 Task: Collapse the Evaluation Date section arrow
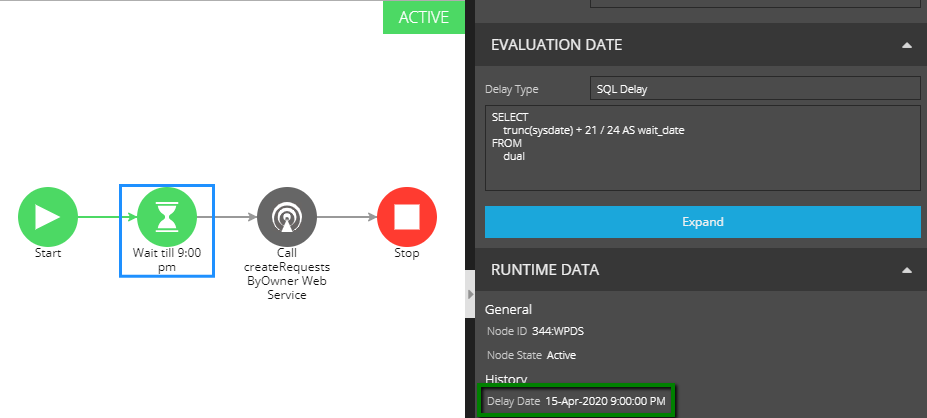pos(906,45)
